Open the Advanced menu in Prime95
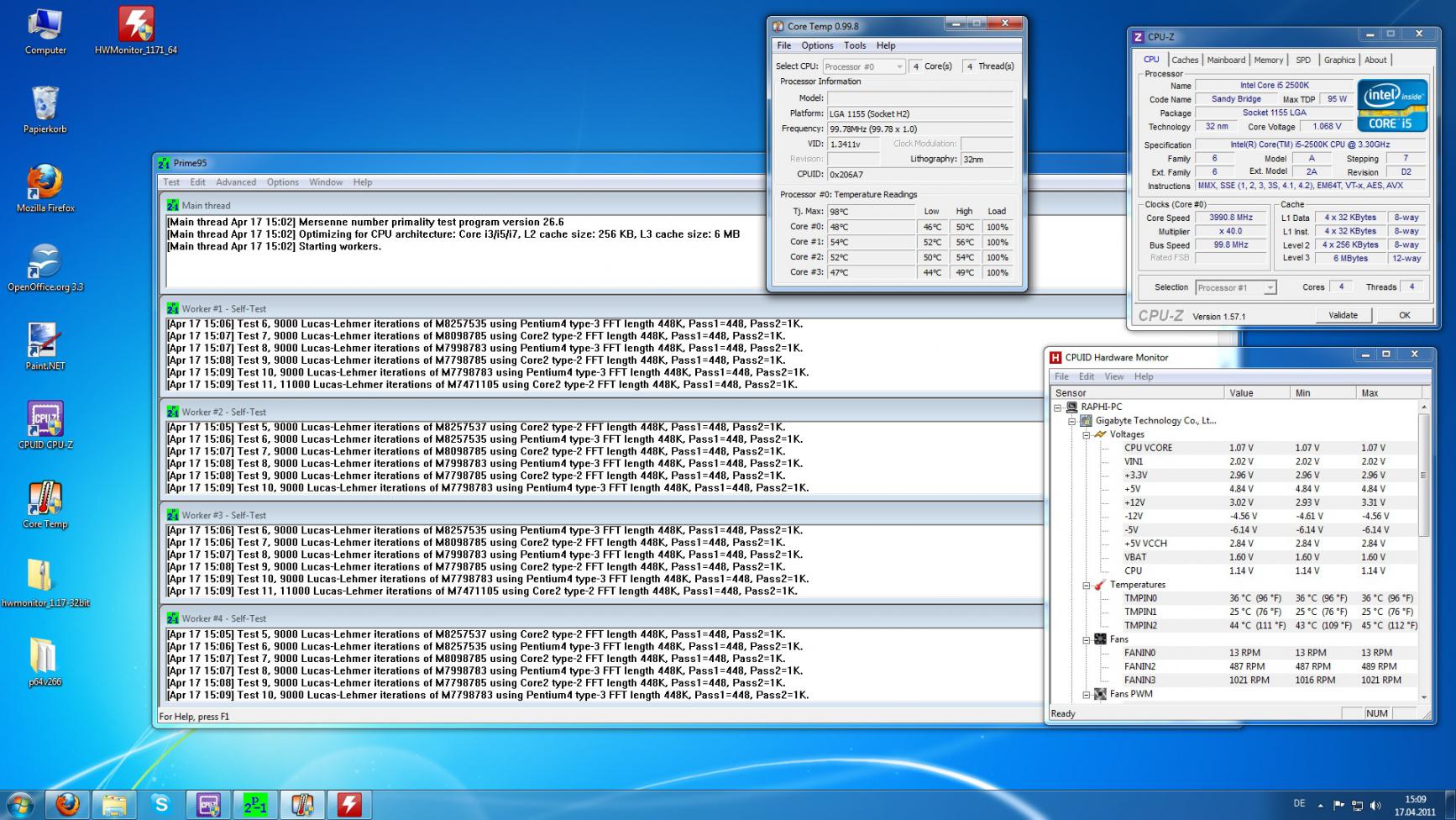 coord(236,182)
